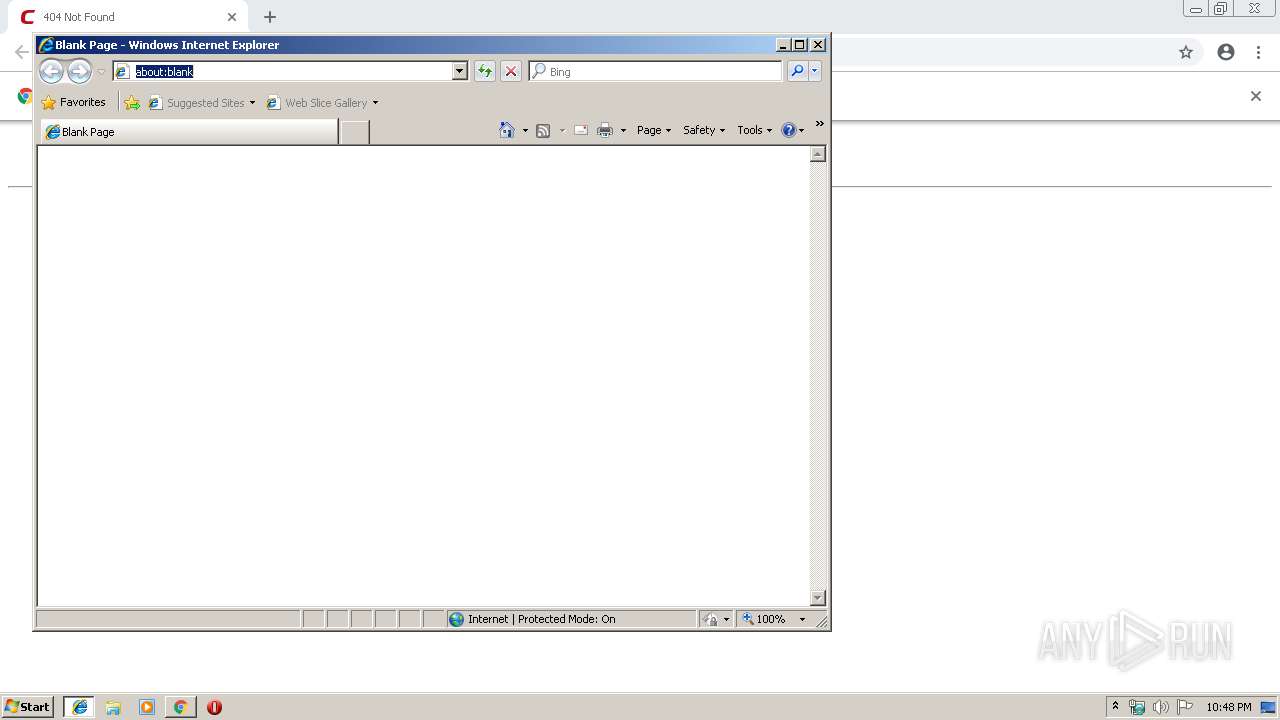The width and height of the screenshot is (1280, 720).
Task: Click the Show desktop tray icon
Action: click(1268, 707)
